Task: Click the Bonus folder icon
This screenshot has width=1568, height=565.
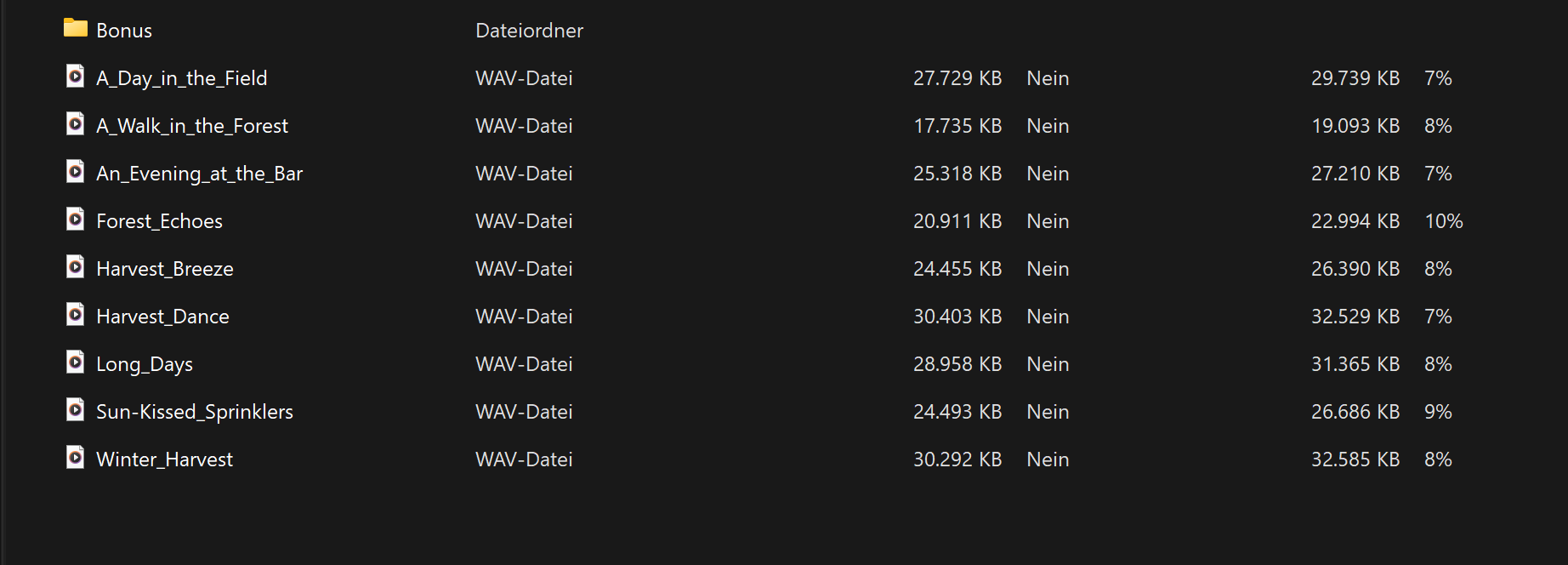Action: tap(76, 28)
